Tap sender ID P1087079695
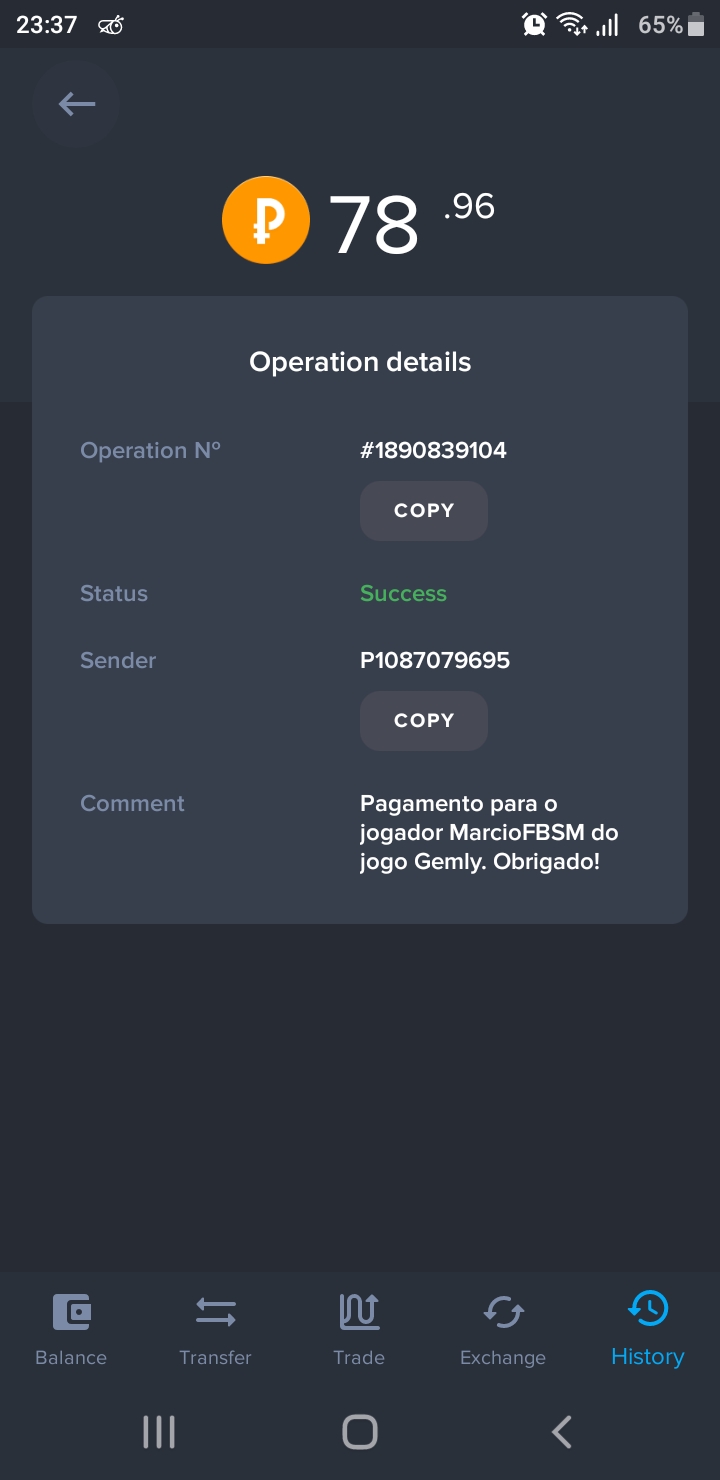720x1480 pixels. (x=435, y=660)
